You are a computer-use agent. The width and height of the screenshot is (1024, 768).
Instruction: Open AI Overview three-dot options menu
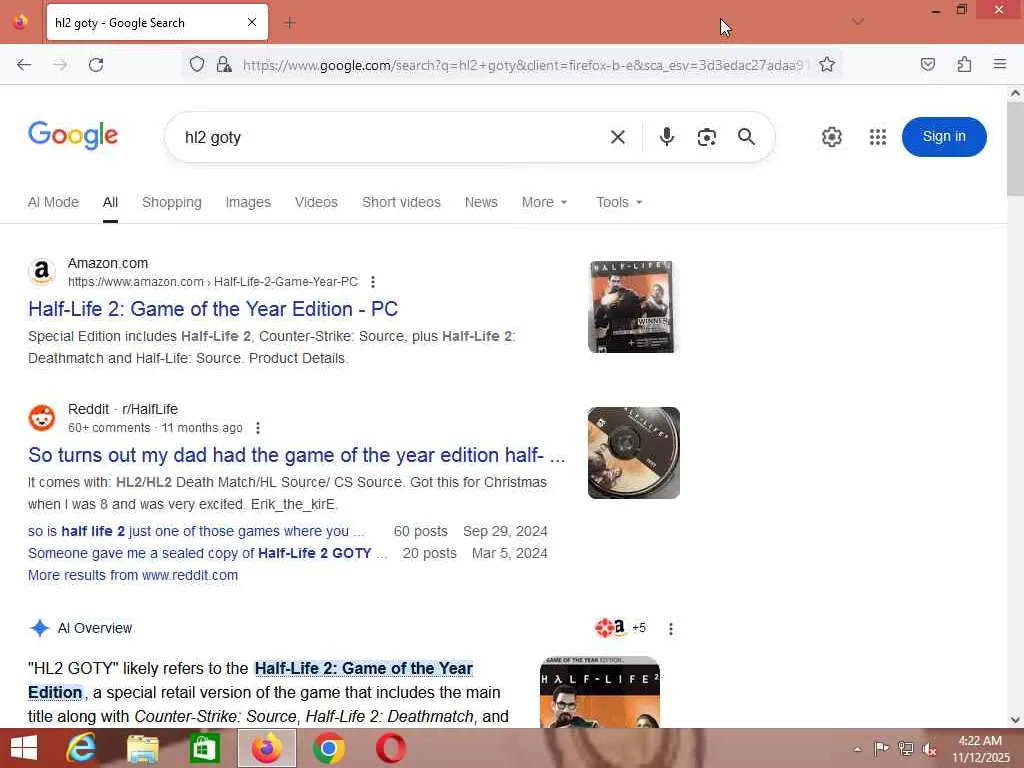pyautogui.click(x=671, y=629)
